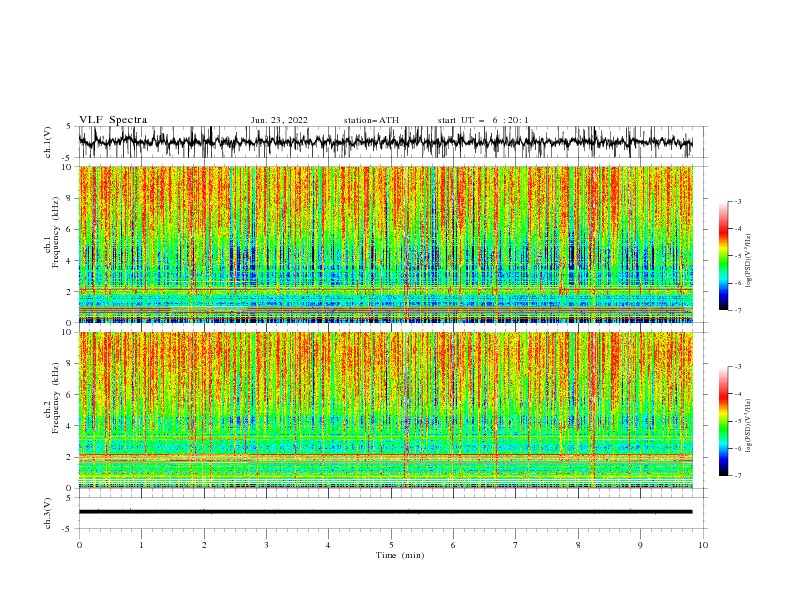Click the time axis tick label '0'
Screen dimensions: 792x612
pyautogui.click(x=79, y=545)
